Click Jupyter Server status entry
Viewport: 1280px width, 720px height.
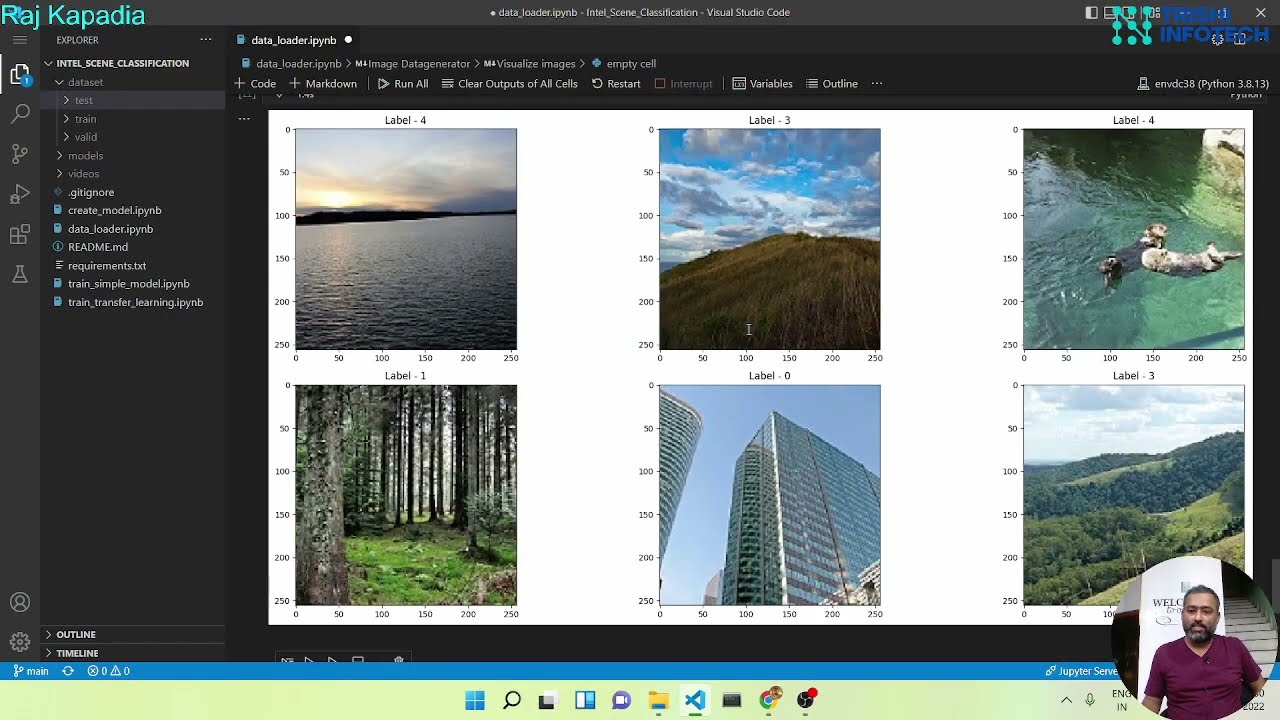(1082, 671)
